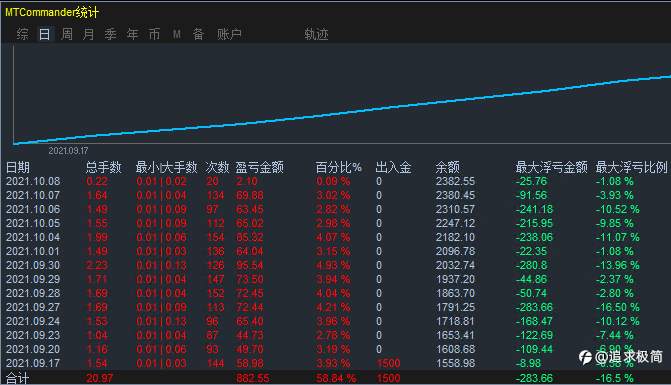Click floating loss ratio -13.96 %
This screenshot has width=671, height=385.
click(x=618, y=265)
